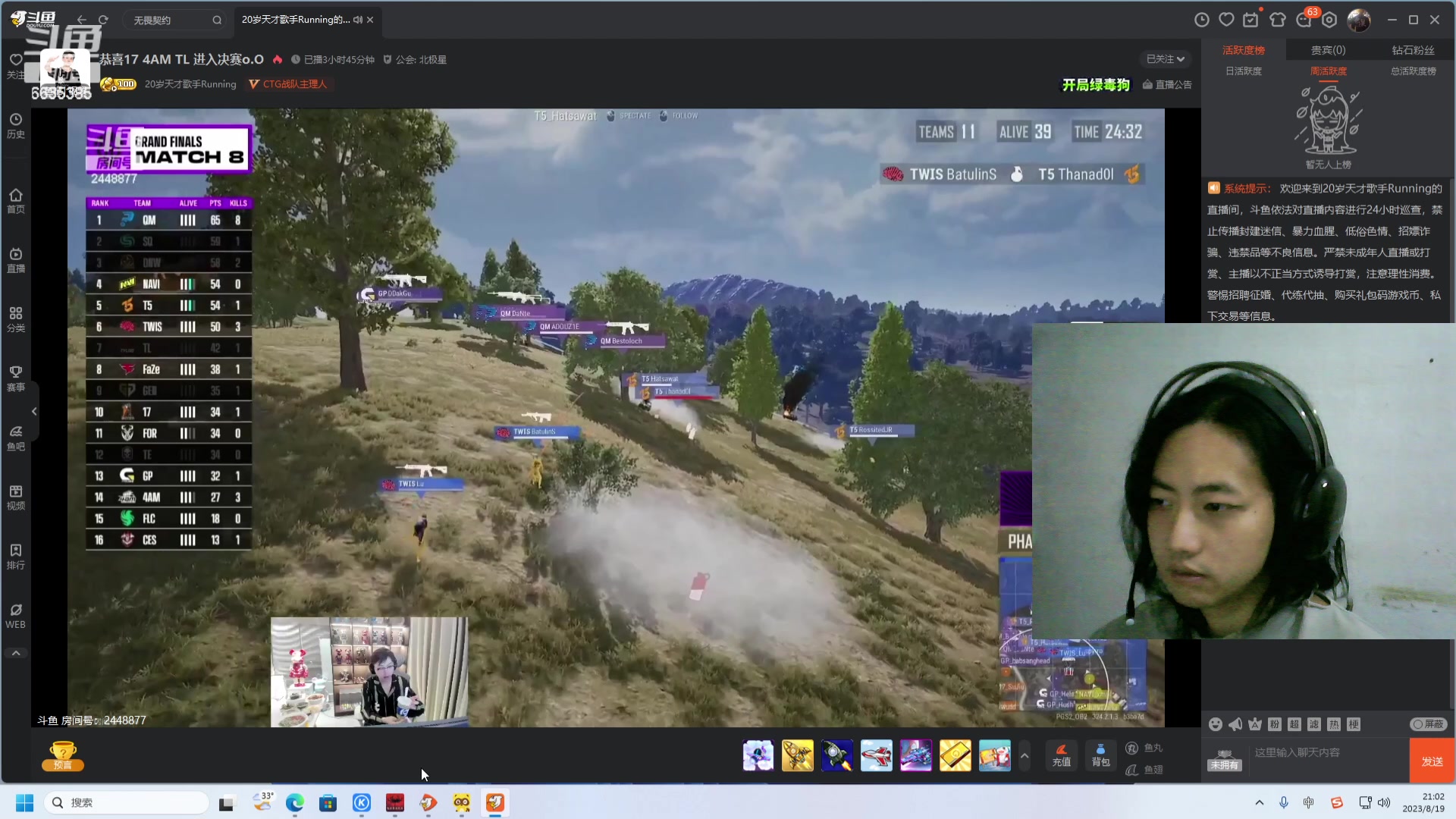The image size is (1456, 819).
Task: Open the WEB sidebar icon
Action: pyautogui.click(x=16, y=616)
